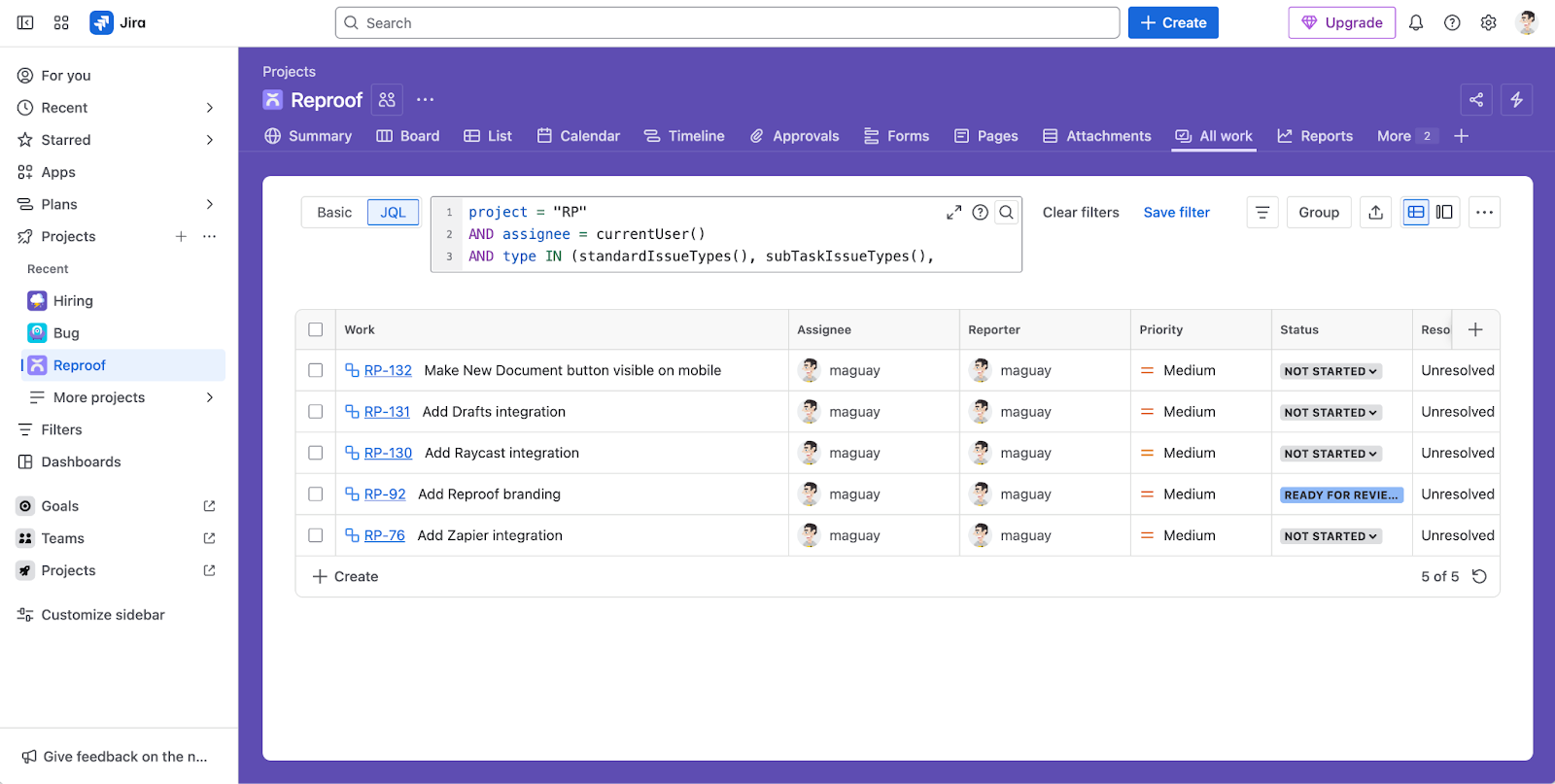This screenshot has height=784, width=1555.
Task: Click the Save filter link
Action: tap(1176, 212)
